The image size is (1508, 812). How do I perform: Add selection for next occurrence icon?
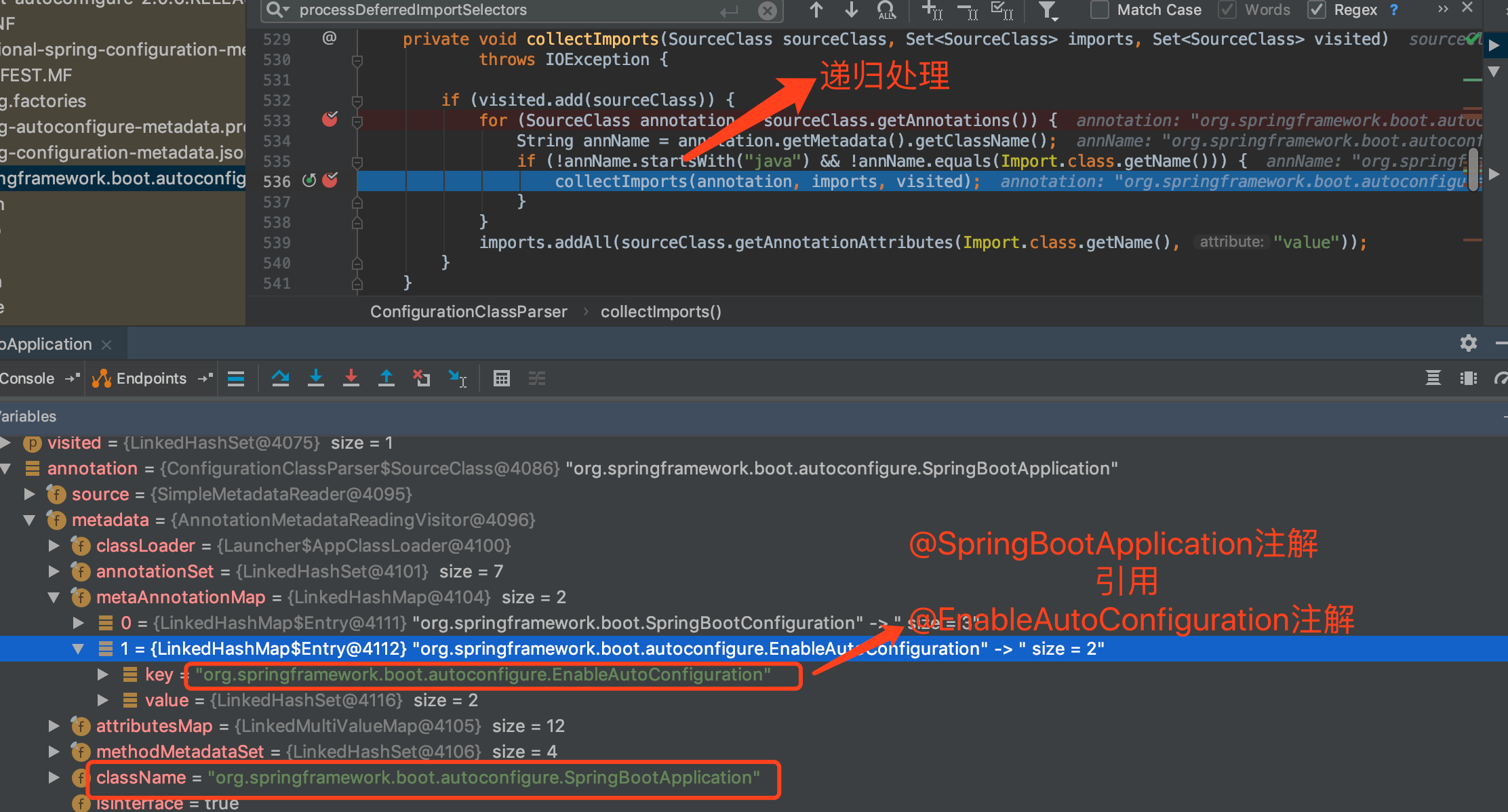[932, 9]
